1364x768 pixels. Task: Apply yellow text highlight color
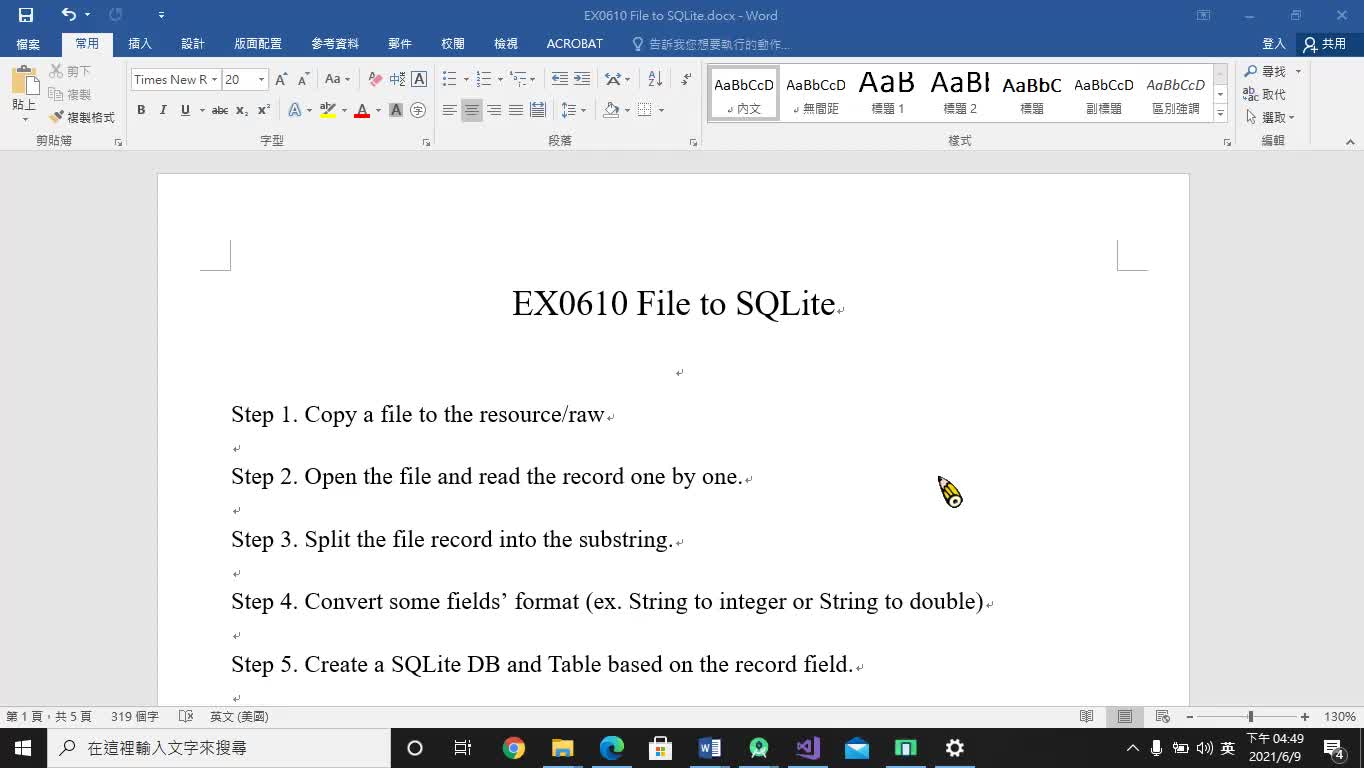327,110
